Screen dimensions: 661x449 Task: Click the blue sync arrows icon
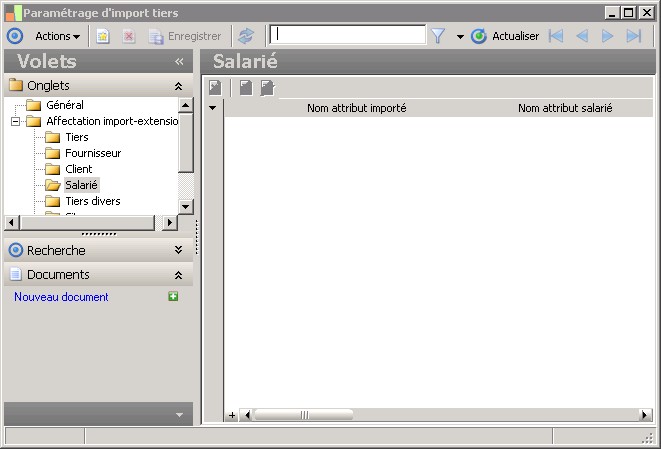246,36
